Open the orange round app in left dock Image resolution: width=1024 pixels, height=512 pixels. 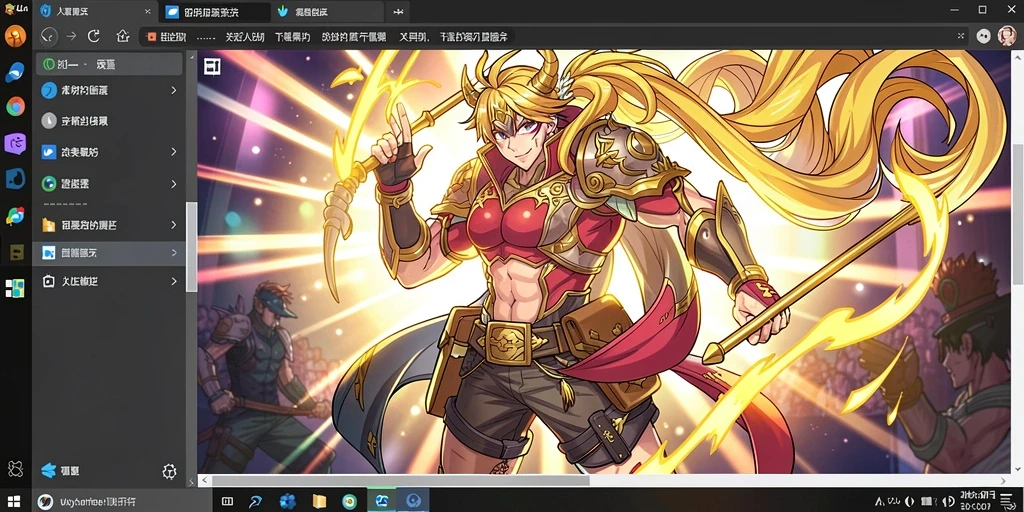pyautogui.click(x=15, y=36)
